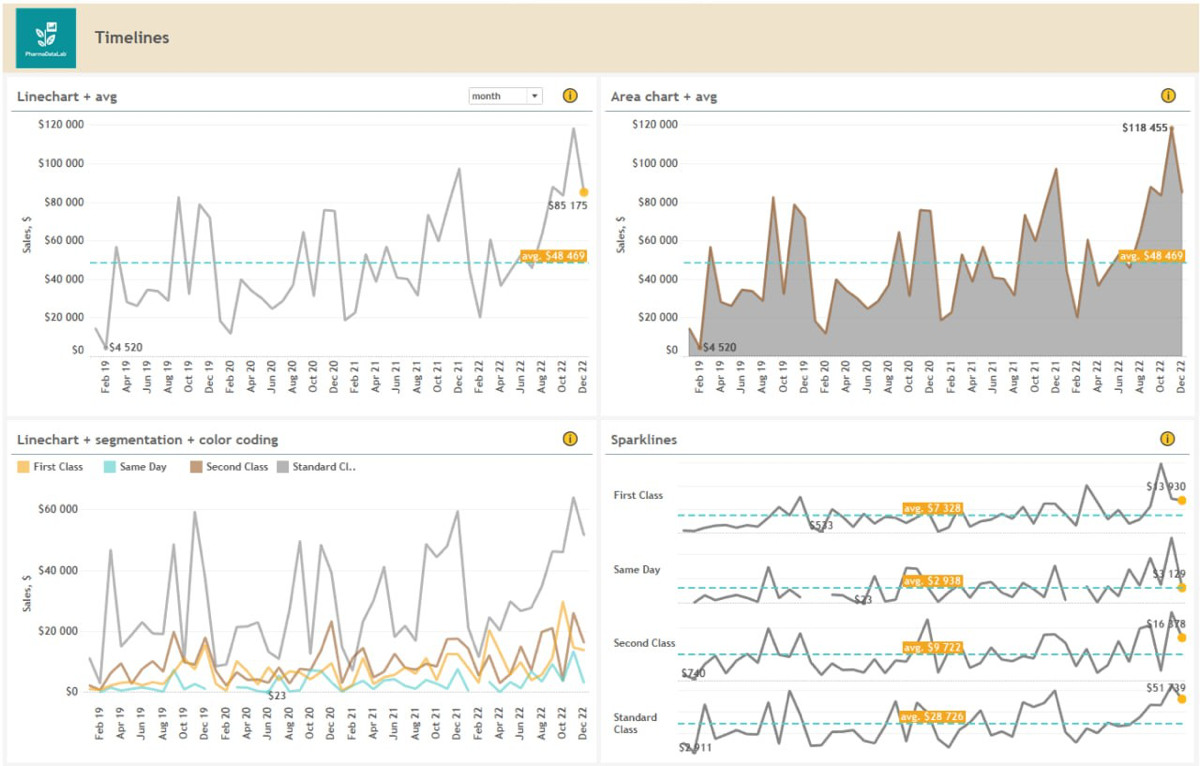Click the Second Class legend color swatch
This screenshot has height=766, width=1200.
[197, 466]
